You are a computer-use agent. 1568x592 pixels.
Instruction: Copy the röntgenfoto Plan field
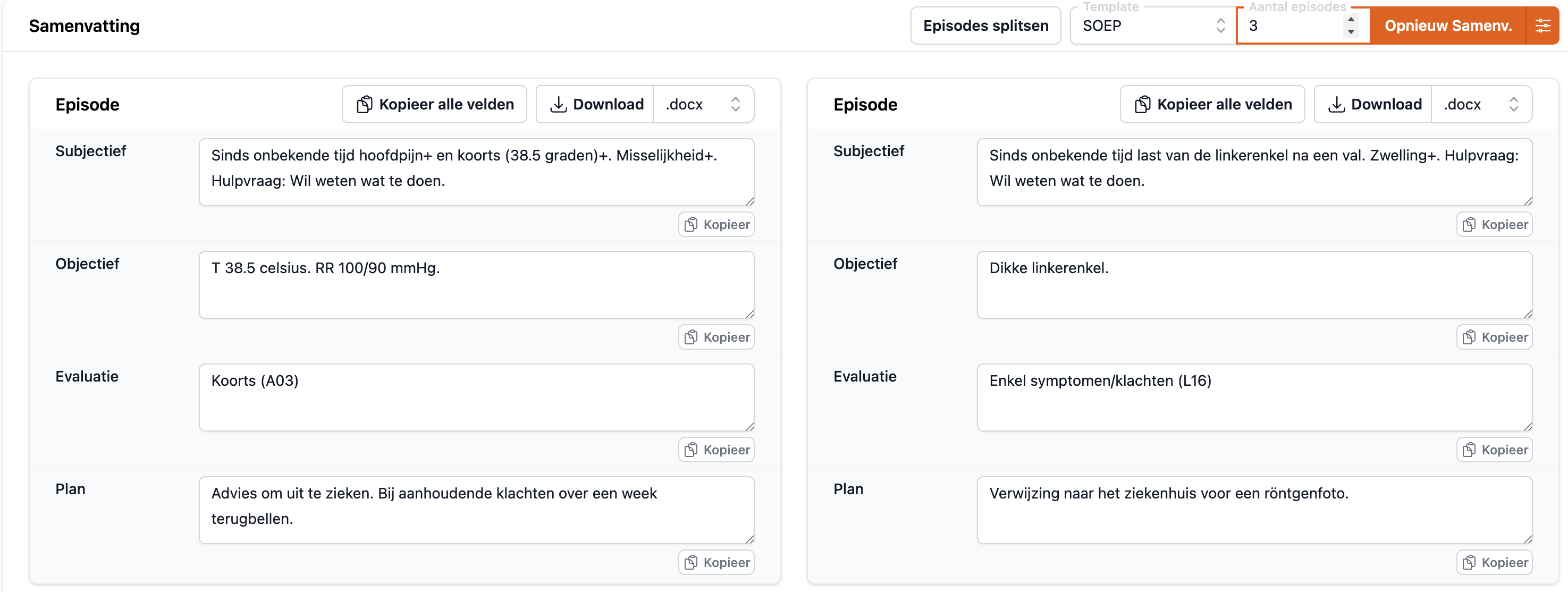tap(1494, 562)
